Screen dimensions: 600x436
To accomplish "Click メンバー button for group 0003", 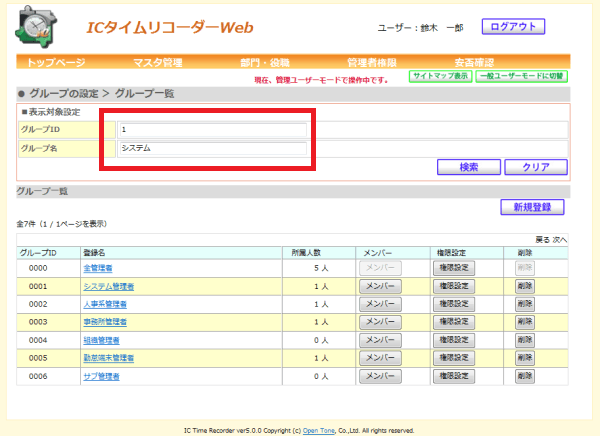I will click(380, 322).
